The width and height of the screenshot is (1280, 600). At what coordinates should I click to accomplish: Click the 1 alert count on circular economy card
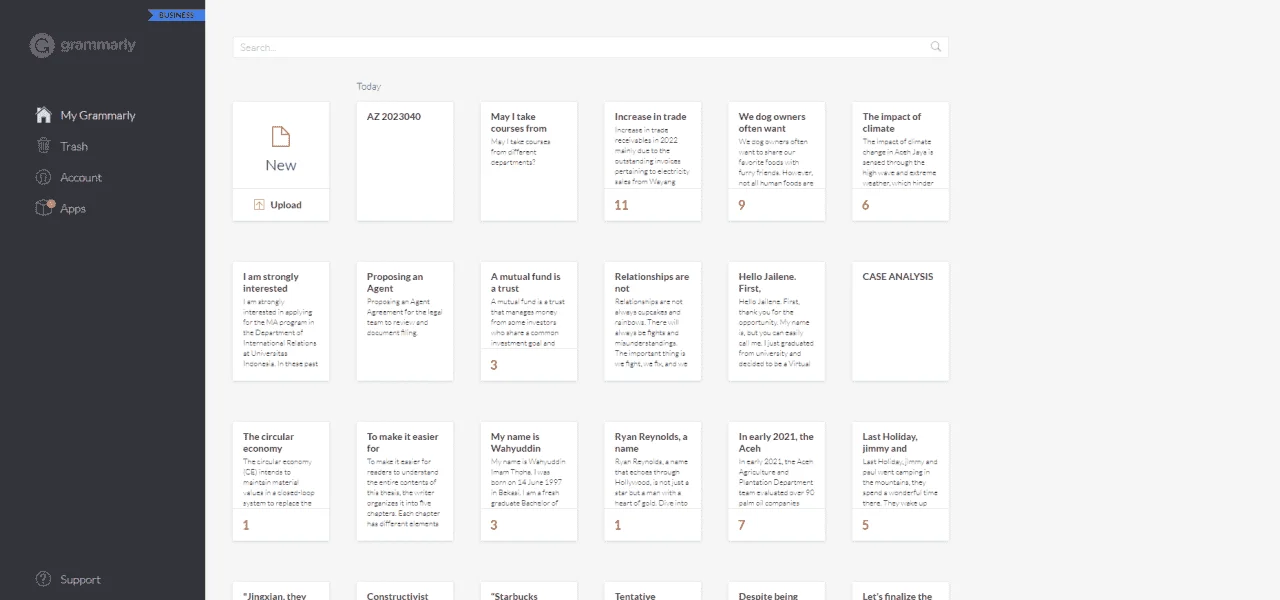[x=246, y=525]
